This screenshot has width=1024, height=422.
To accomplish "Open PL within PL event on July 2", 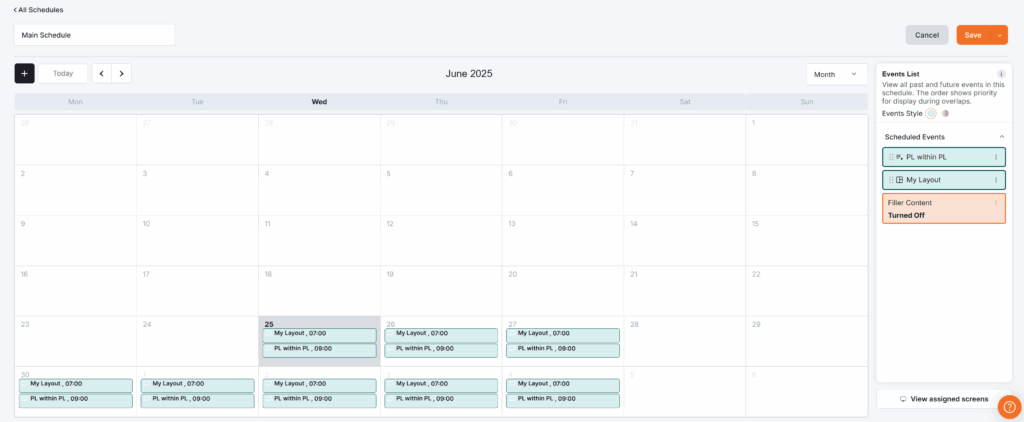I will click(x=319, y=400).
